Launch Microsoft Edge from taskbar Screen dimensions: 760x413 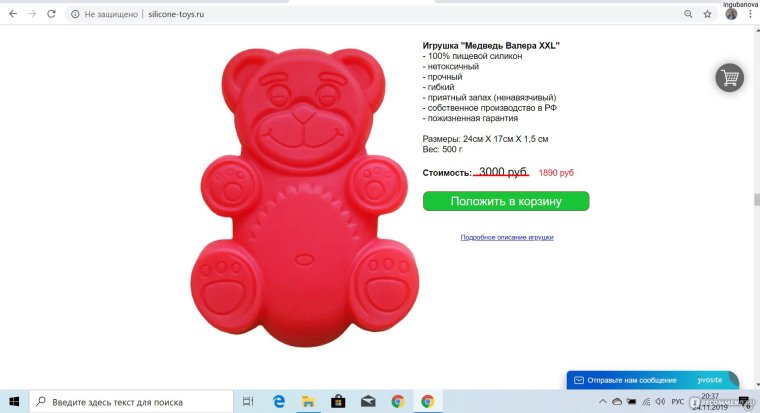279,401
